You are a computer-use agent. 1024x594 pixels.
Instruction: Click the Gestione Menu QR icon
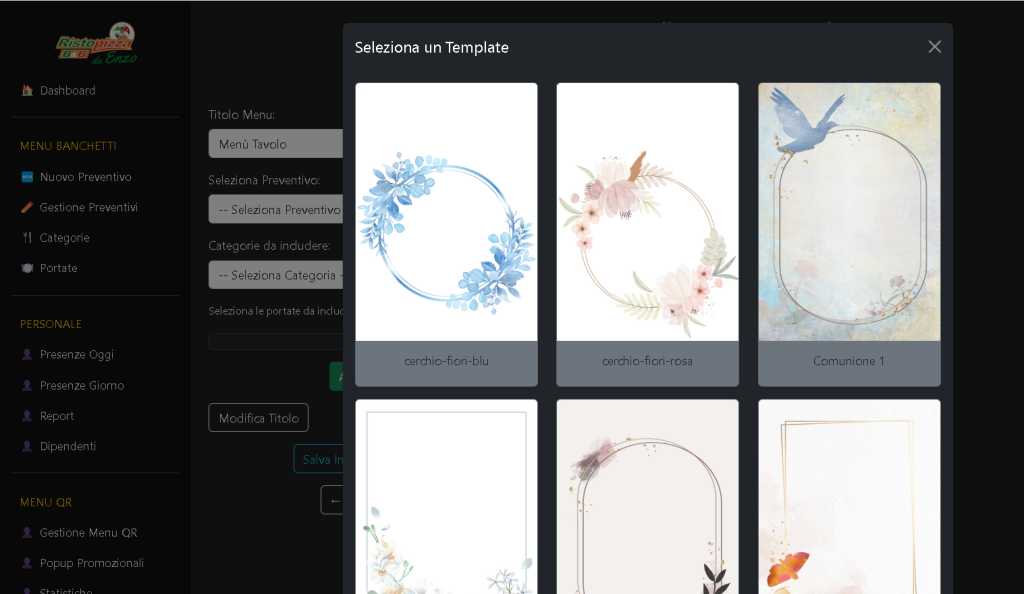coord(27,533)
